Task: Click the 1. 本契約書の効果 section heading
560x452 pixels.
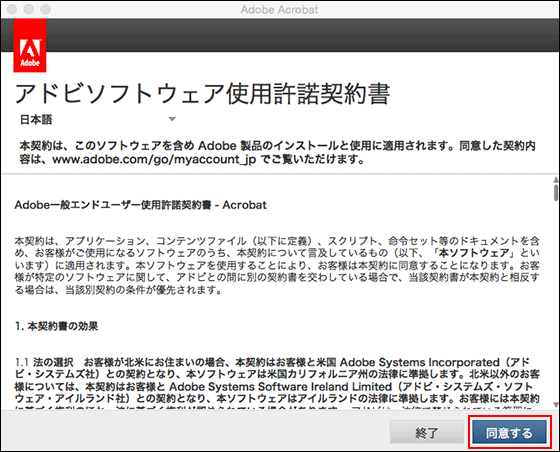Action: pyautogui.click(x=56, y=326)
